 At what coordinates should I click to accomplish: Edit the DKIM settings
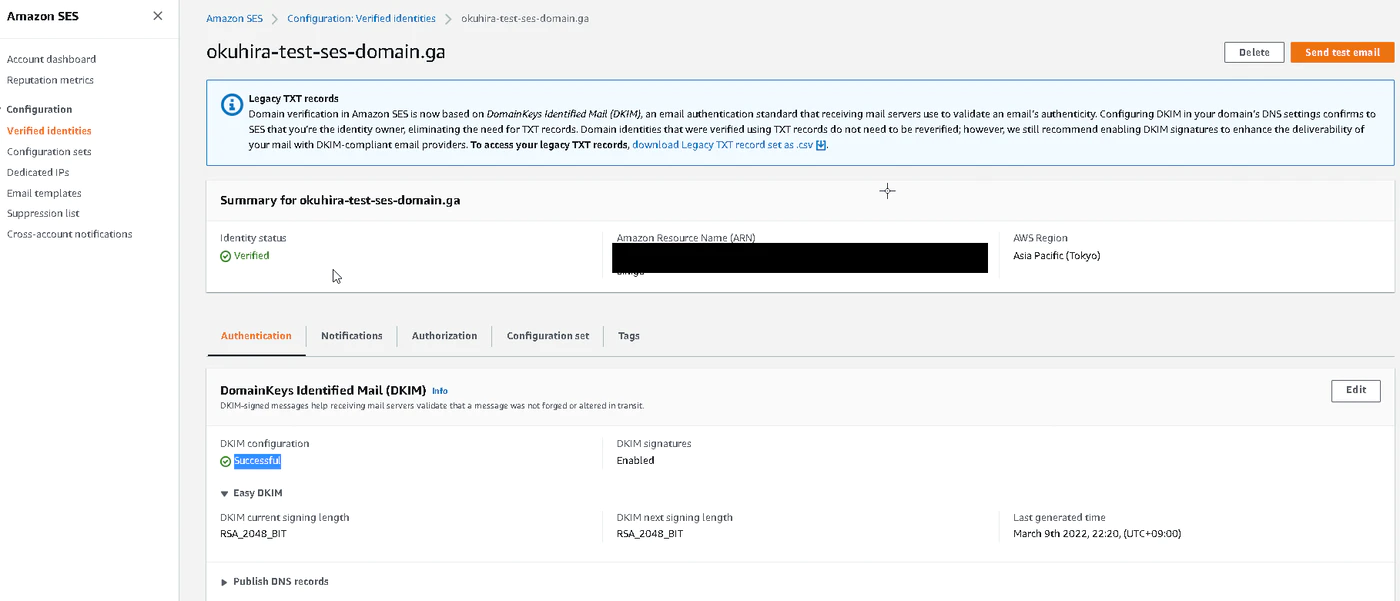coord(1355,390)
